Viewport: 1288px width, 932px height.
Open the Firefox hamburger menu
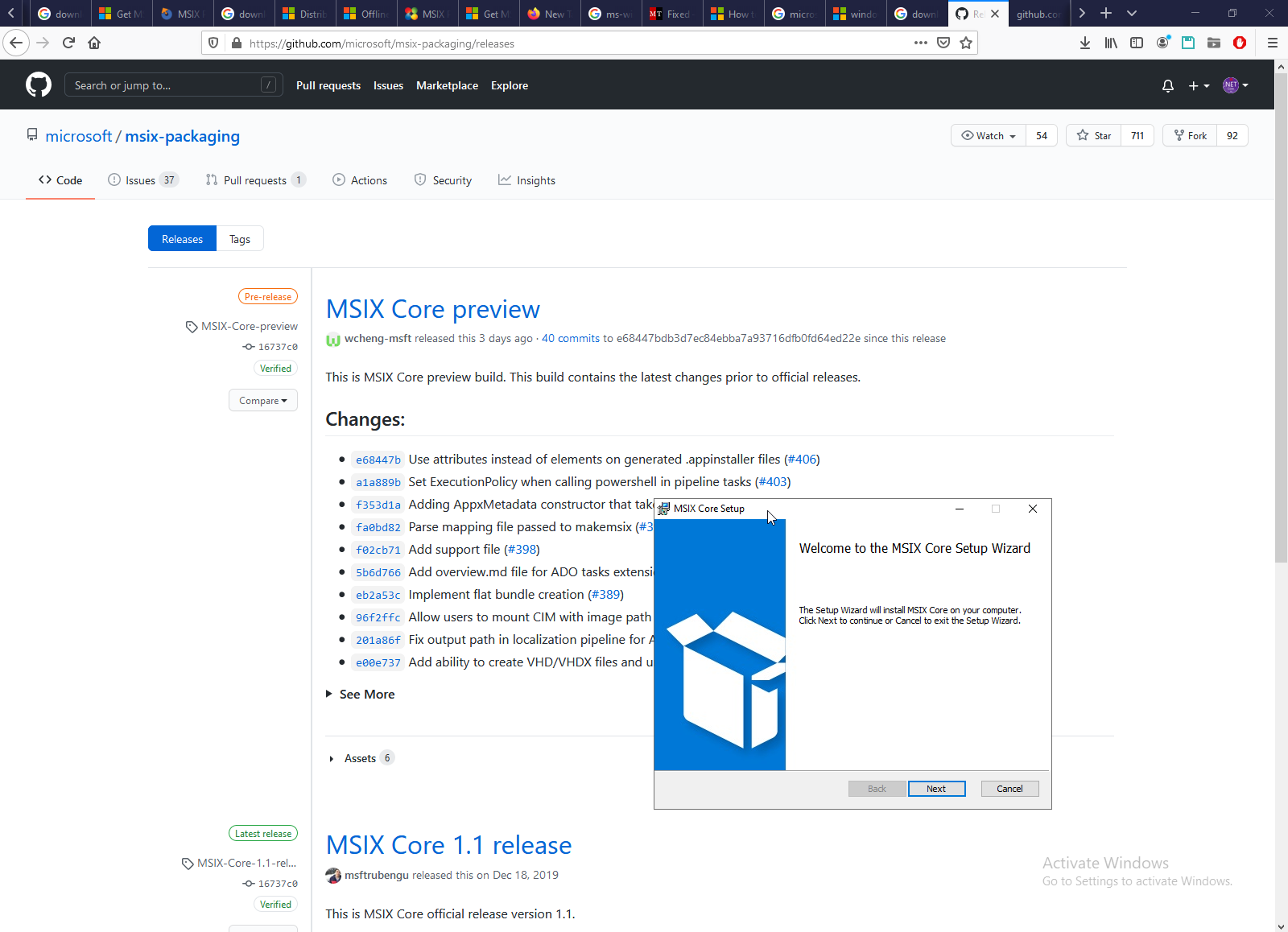[1273, 43]
